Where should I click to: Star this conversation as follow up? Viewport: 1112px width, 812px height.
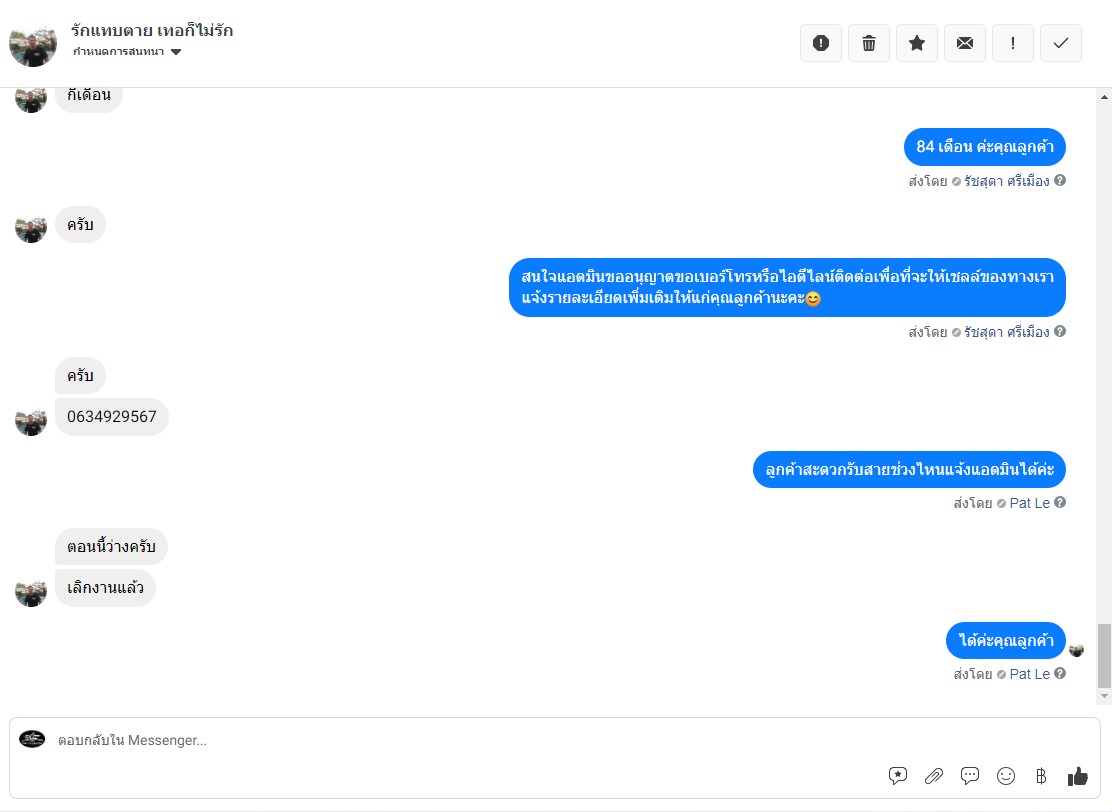click(917, 43)
